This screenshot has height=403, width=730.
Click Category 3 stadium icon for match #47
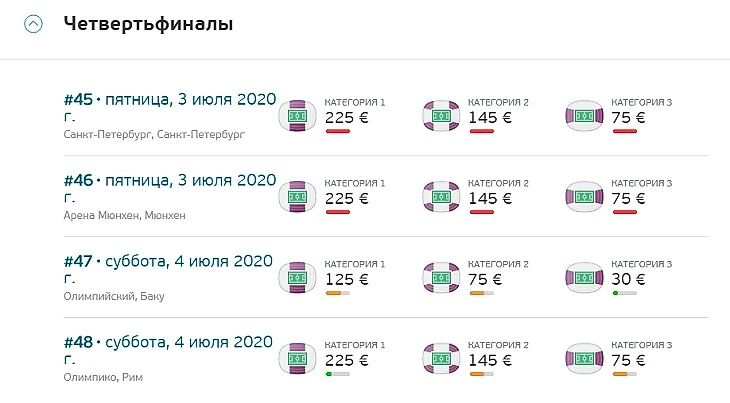point(585,278)
